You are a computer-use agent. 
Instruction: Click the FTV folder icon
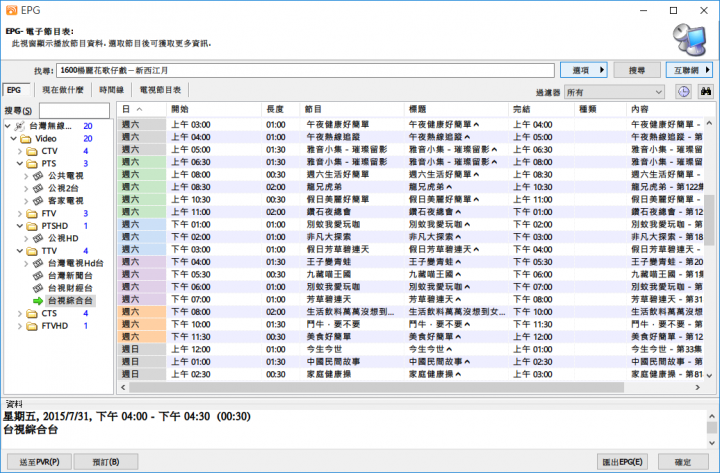click(x=32, y=213)
